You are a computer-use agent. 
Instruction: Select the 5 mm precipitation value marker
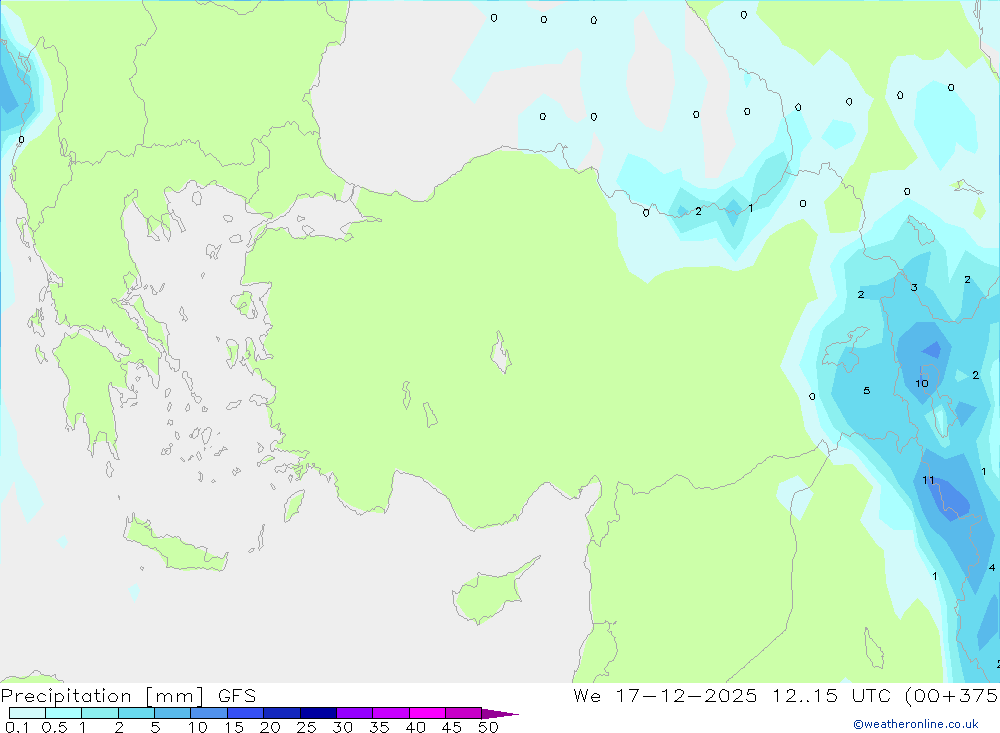(866, 391)
